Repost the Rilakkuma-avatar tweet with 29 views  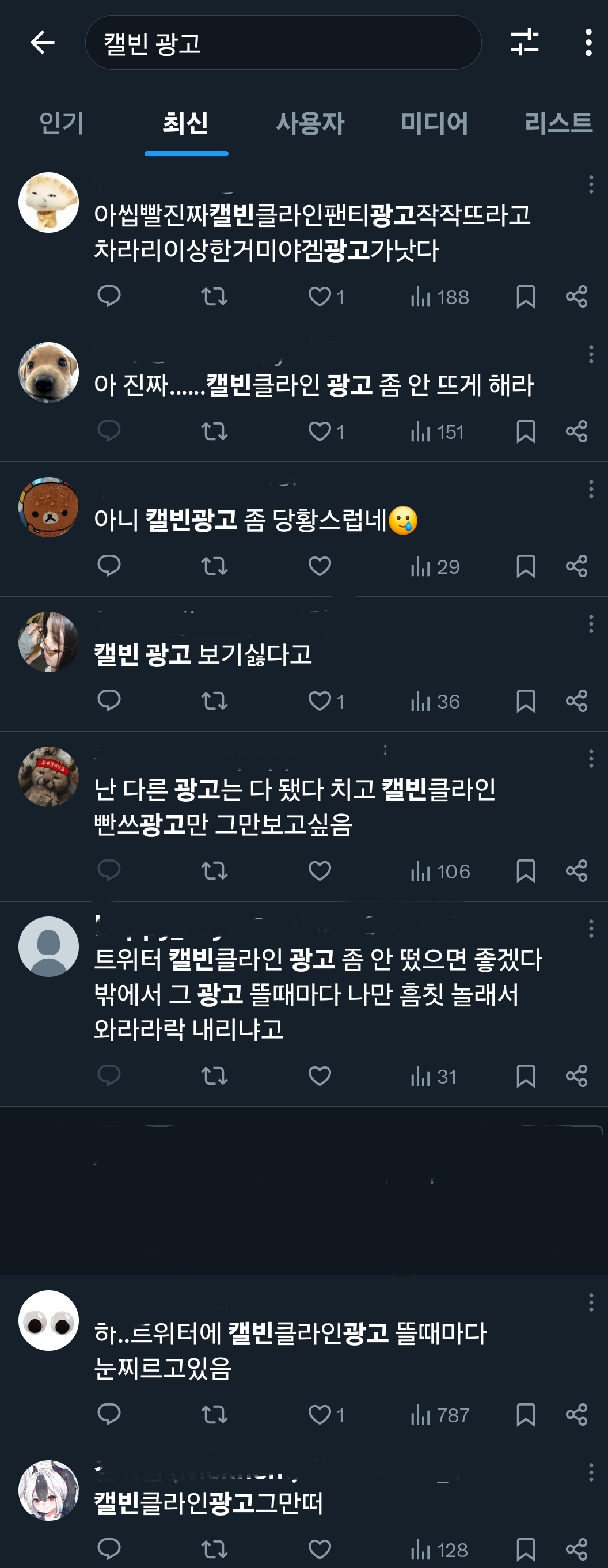[x=214, y=567]
